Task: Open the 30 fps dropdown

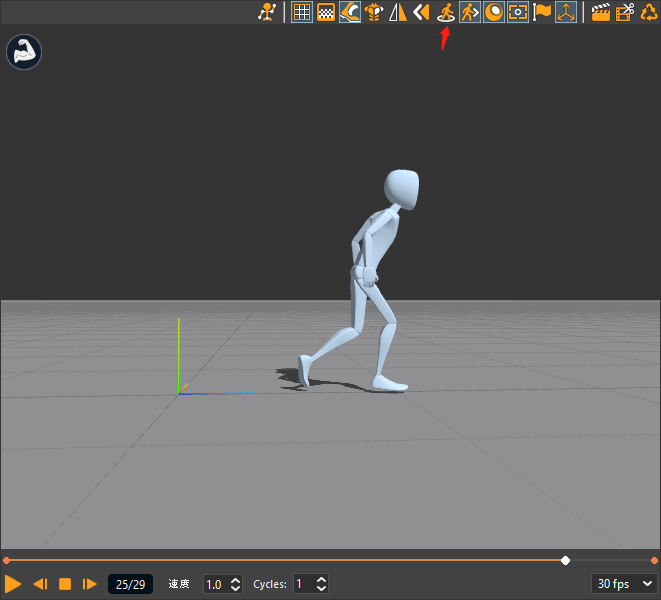Action: [625, 584]
